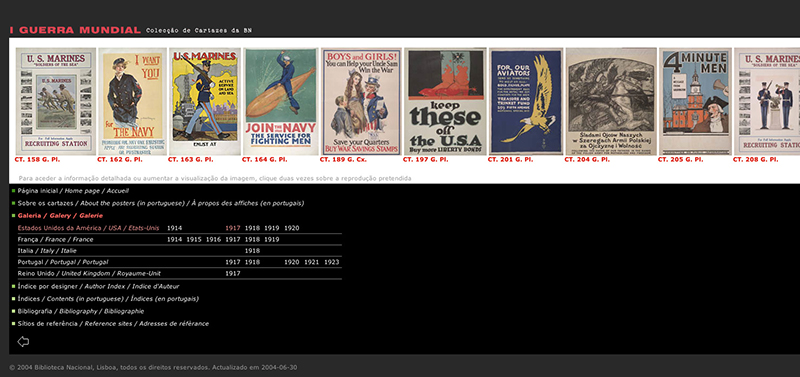Select the Italia / Italy country label
The height and width of the screenshot is (377, 800).
pos(47,250)
